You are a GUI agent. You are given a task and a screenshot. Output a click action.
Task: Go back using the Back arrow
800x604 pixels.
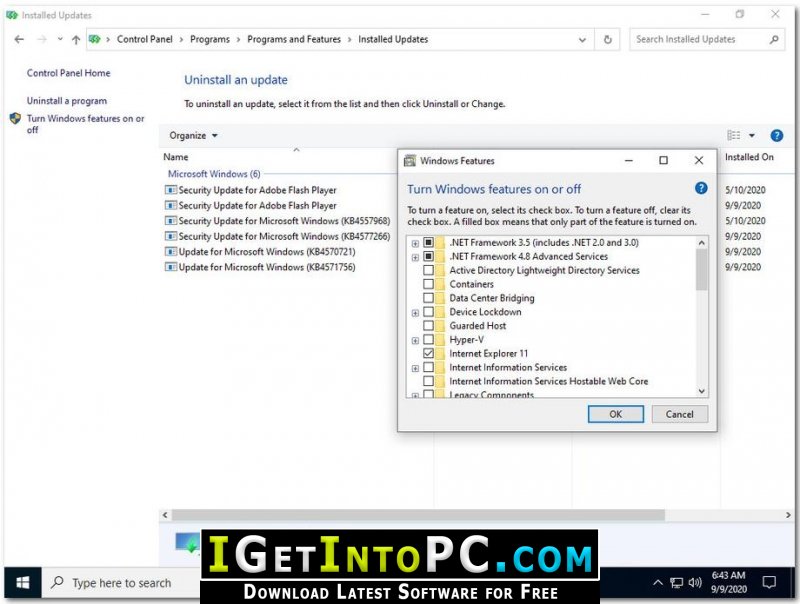pyautogui.click(x=19, y=39)
